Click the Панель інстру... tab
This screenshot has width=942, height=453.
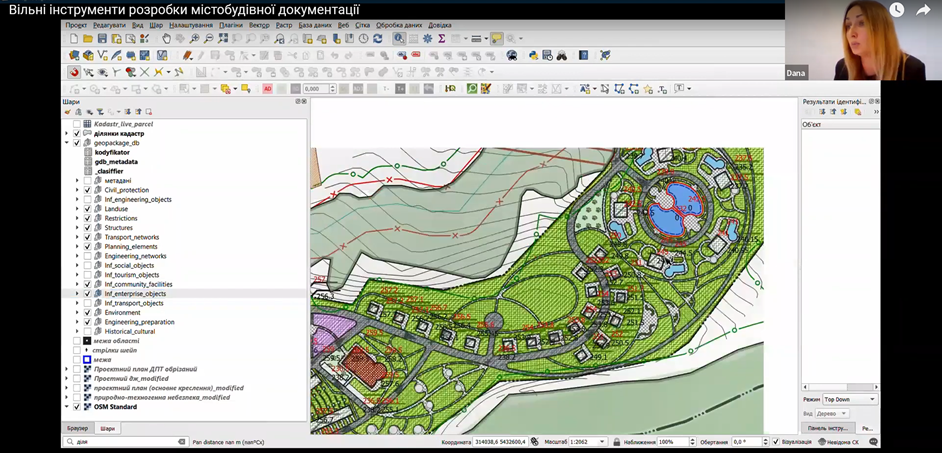[827, 428]
